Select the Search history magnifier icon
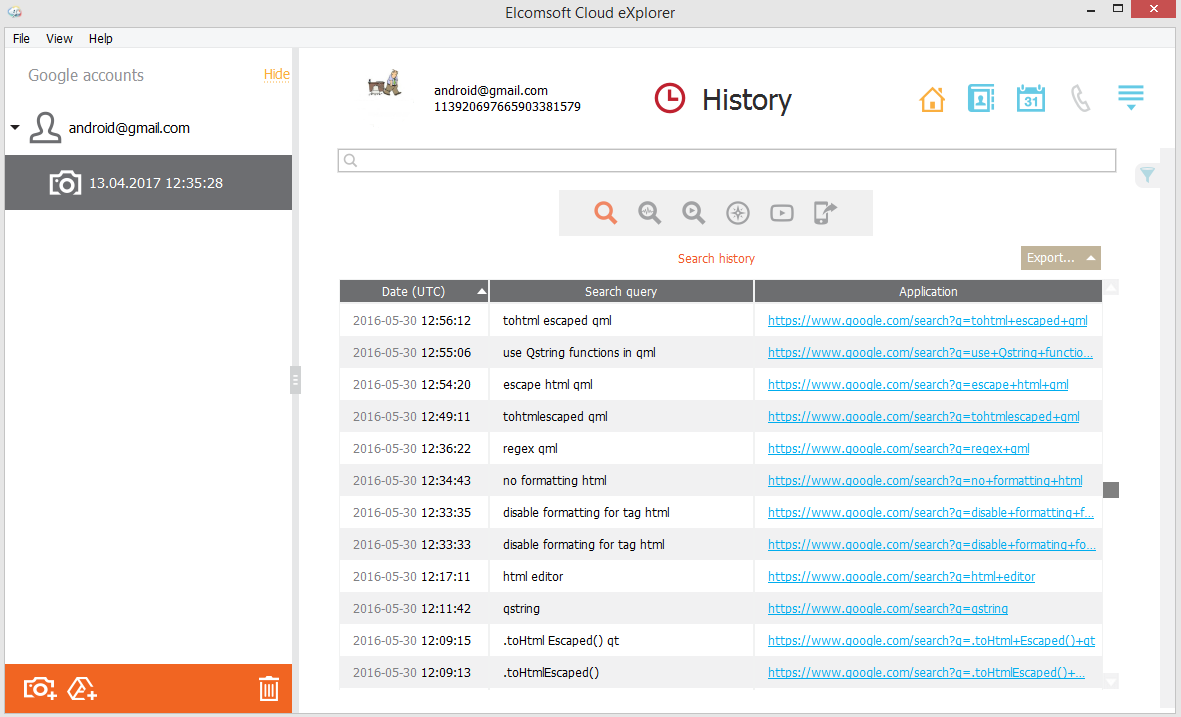This screenshot has height=717, width=1181. pos(606,213)
